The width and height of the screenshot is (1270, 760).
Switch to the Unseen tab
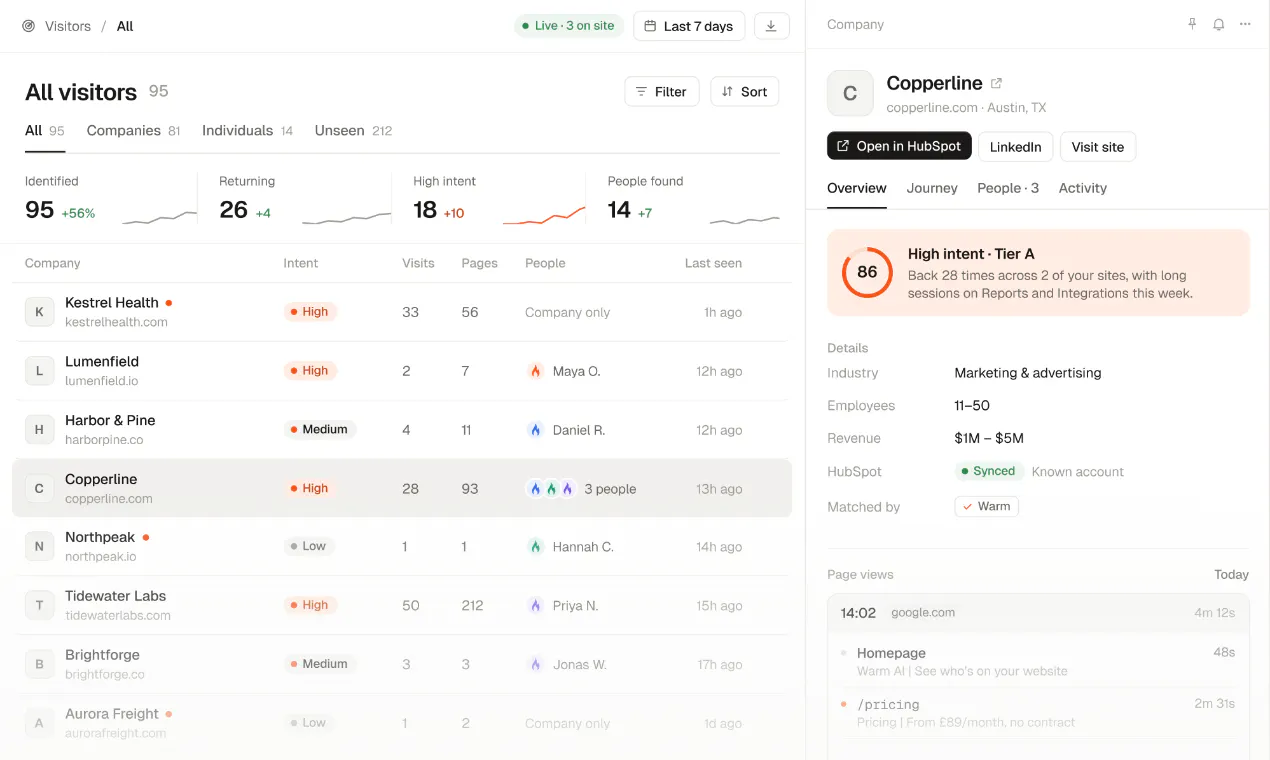(353, 131)
